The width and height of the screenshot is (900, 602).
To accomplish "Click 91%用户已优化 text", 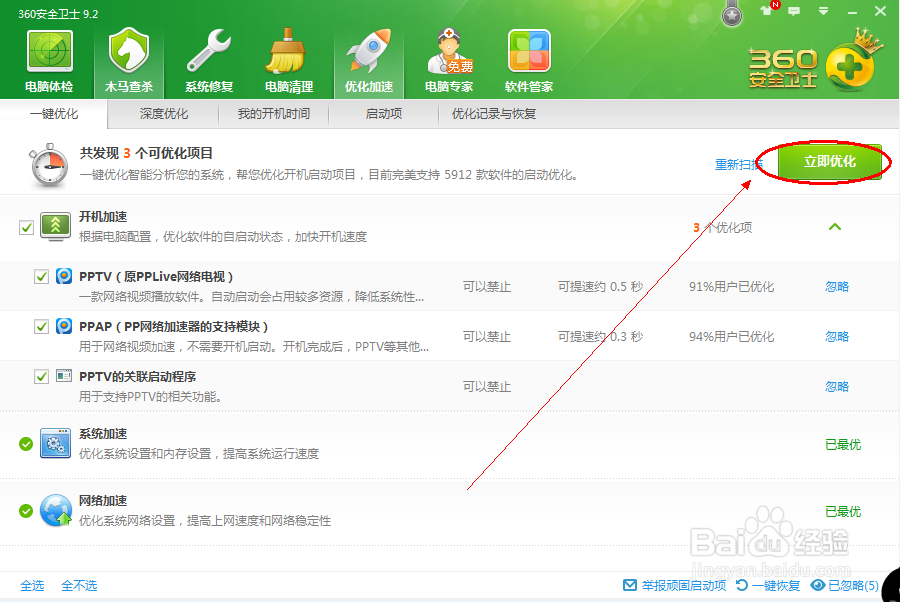I will click(x=731, y=286).
